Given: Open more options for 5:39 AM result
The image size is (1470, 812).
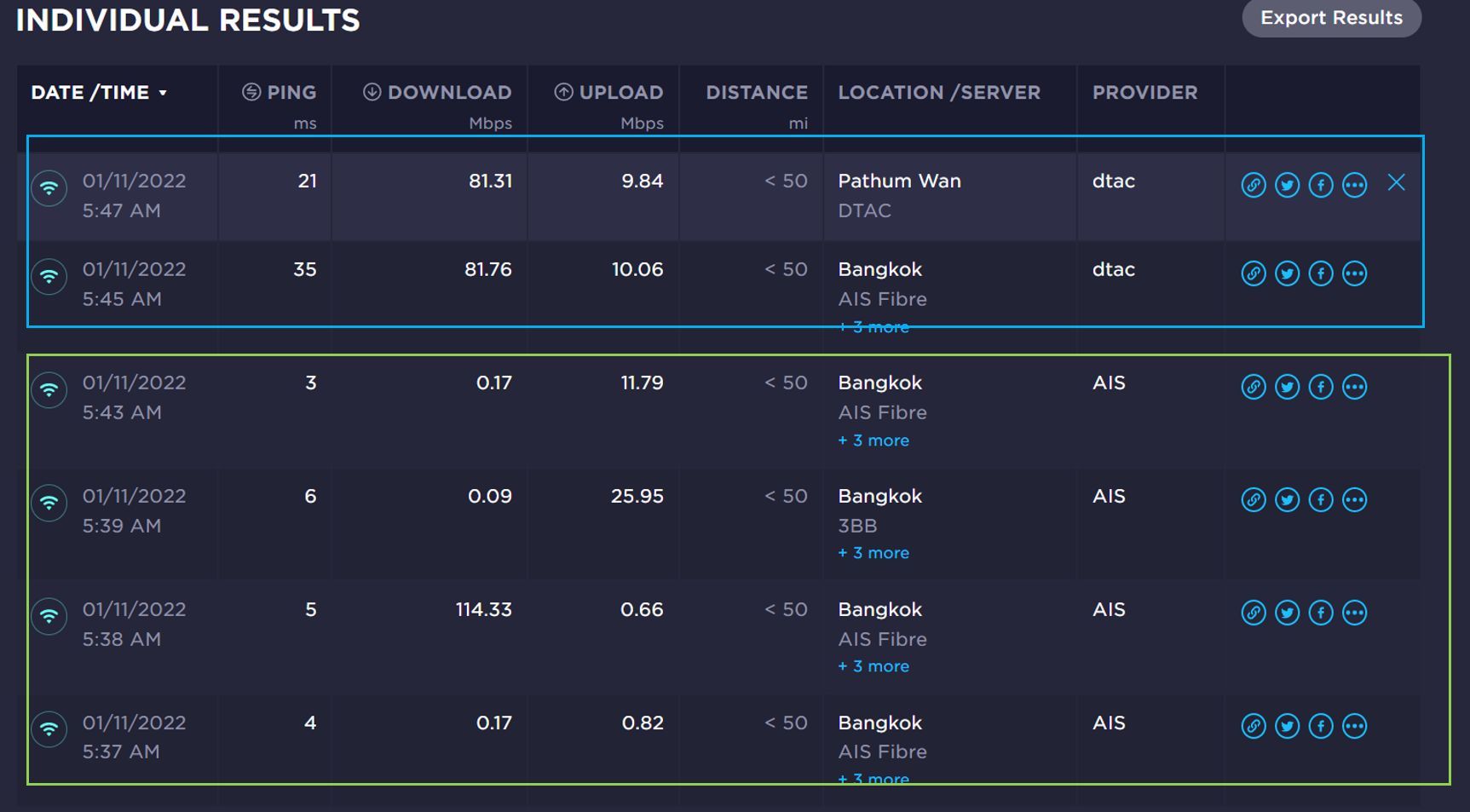Looking at the screenshot, I should pos(1354,499).
